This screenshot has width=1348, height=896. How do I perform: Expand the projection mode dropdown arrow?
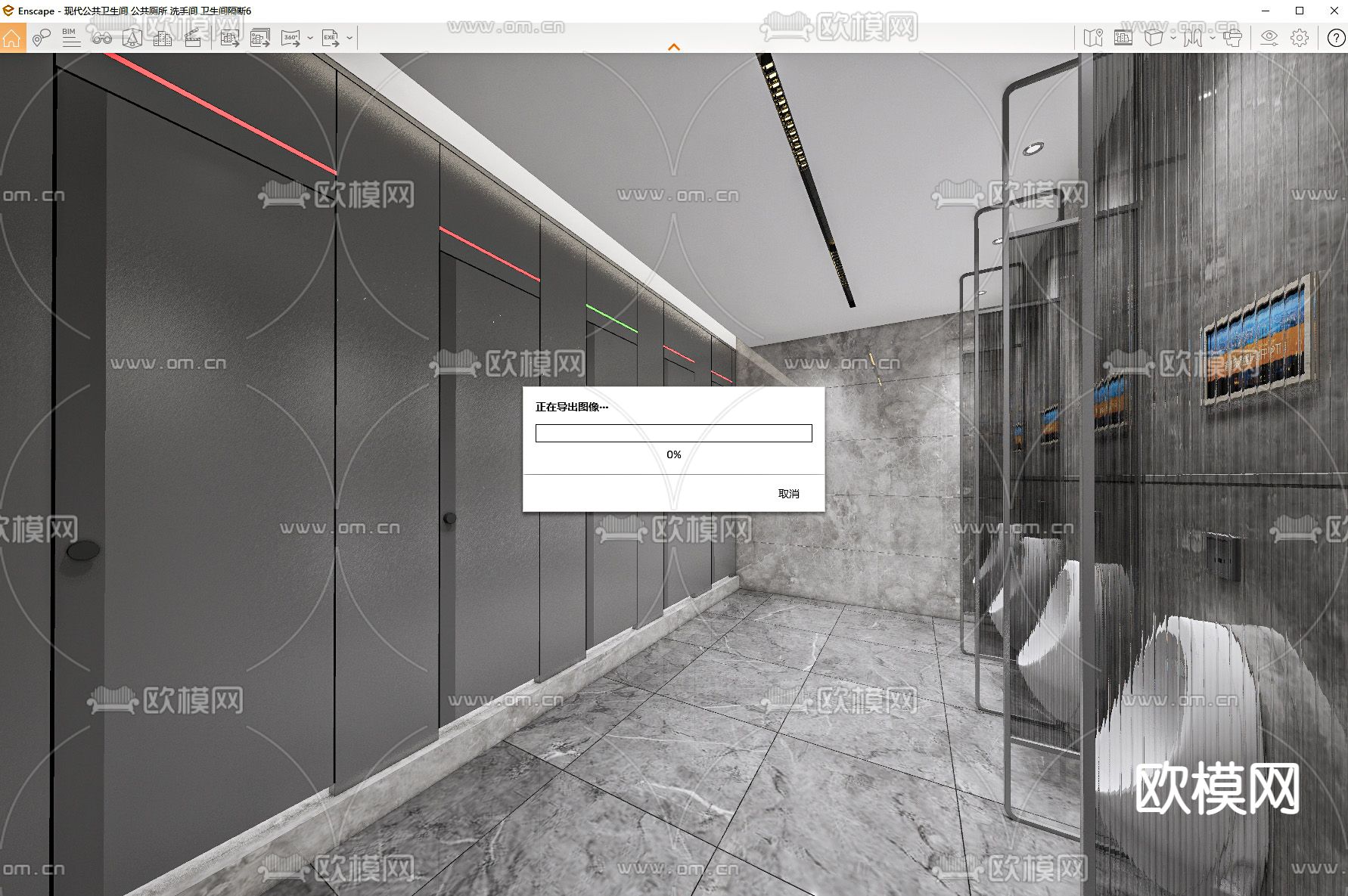(1173, 37)
